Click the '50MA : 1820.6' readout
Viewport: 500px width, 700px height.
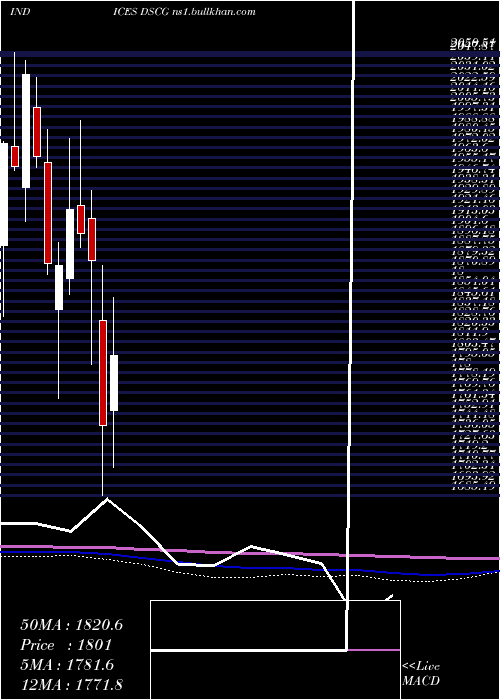[x=71, y=625]
